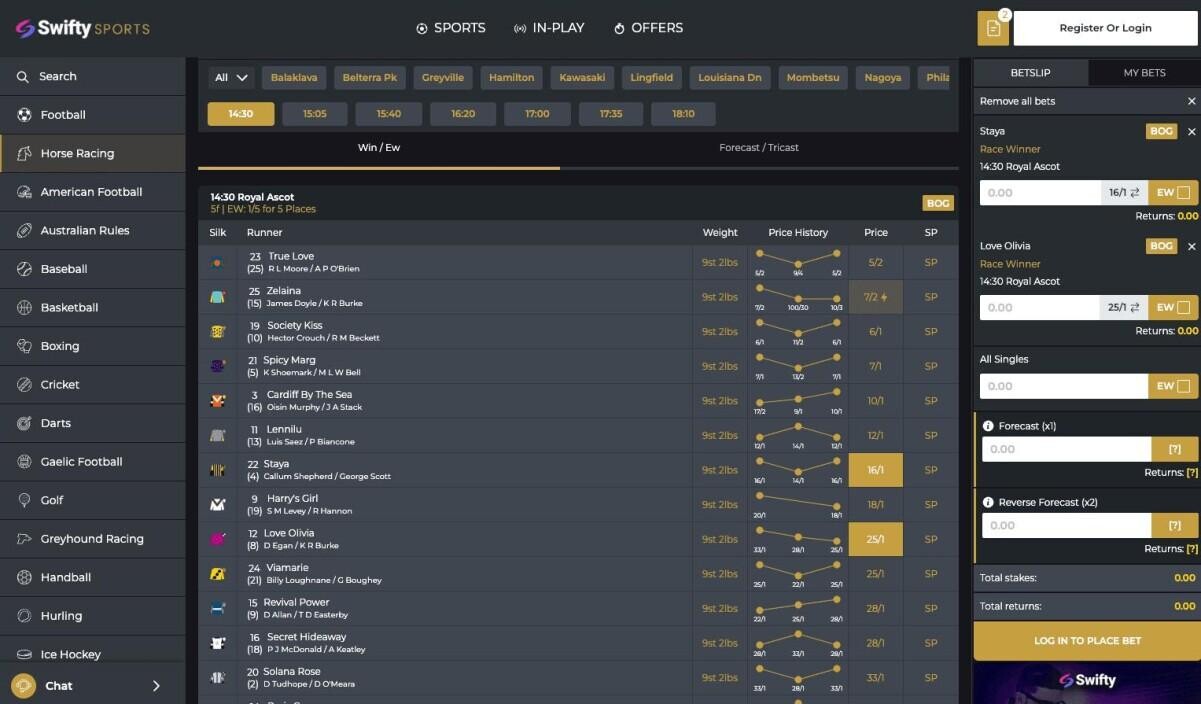Open the Basketball sport category
The height and width of the screenshot is (704, 1201).
pyautogui.click(x=68, y=307)
